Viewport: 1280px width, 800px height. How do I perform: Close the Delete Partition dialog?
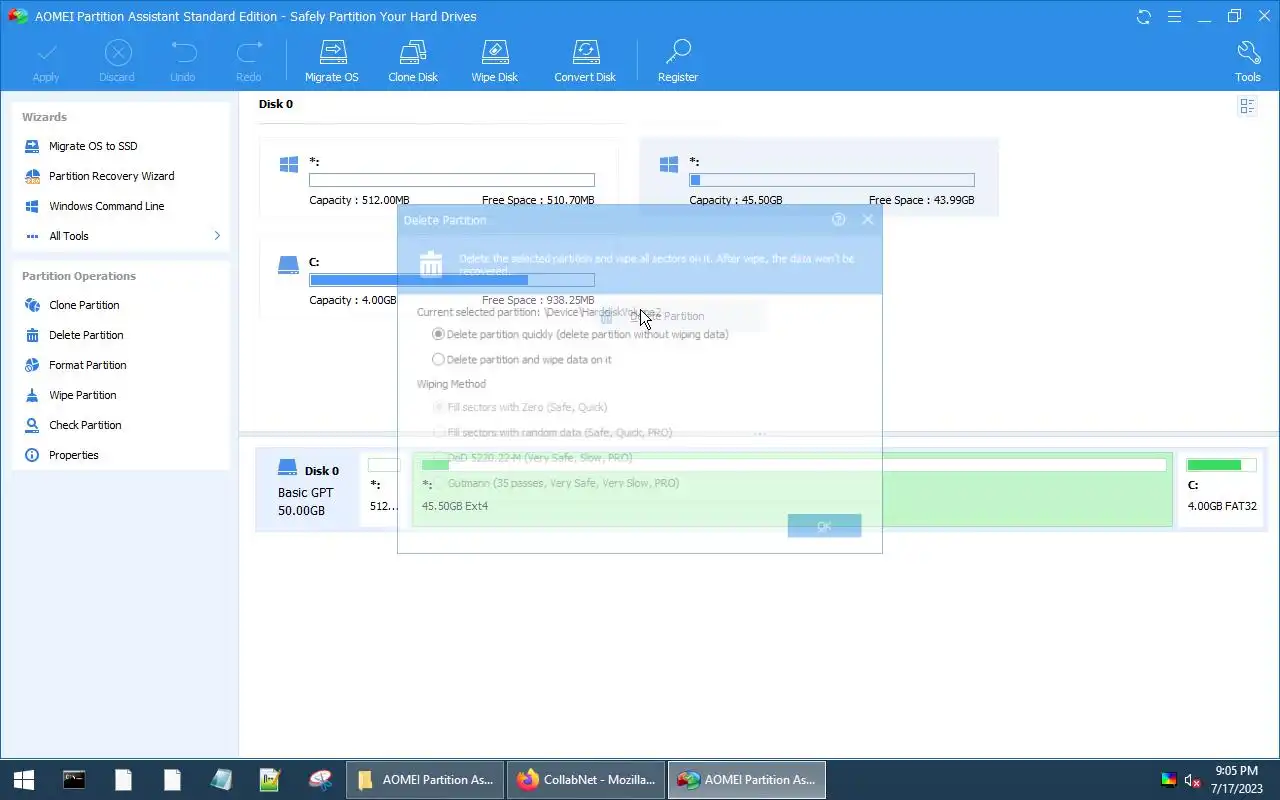pos(868,220)
